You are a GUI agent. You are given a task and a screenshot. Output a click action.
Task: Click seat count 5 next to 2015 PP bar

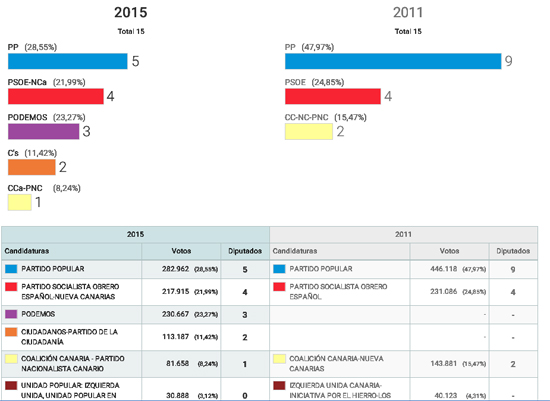[x=136, y=61]
